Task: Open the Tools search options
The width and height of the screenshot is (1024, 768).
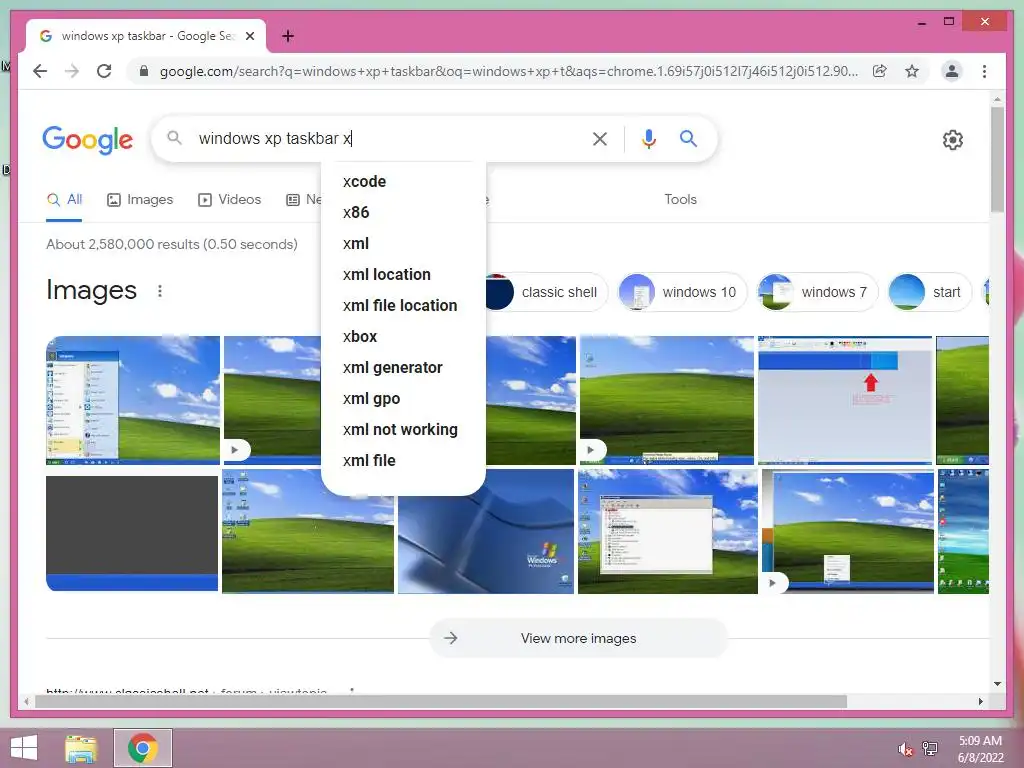Action: 680,200
